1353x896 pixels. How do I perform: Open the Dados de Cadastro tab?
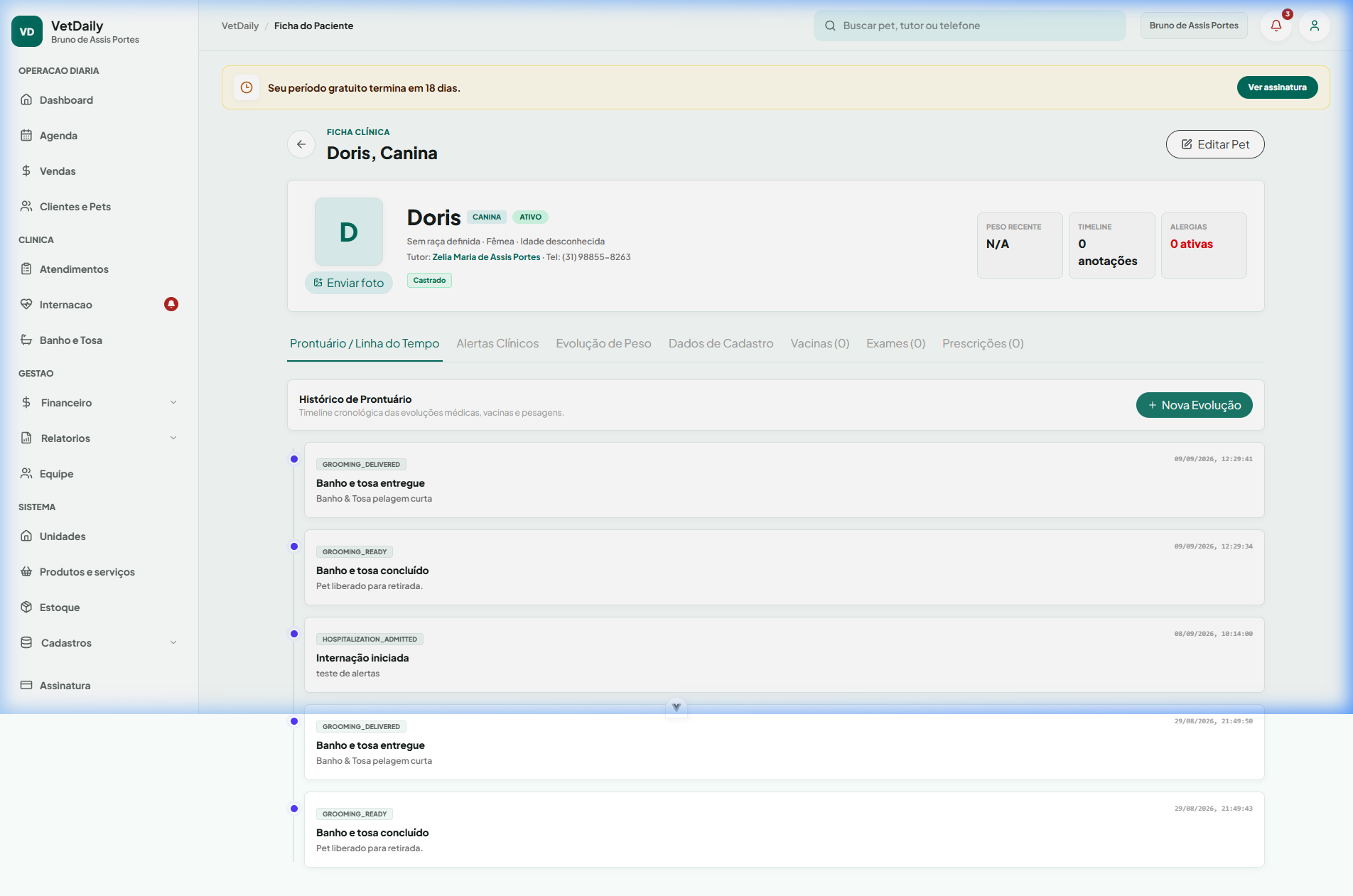click(x=721, y=344)
